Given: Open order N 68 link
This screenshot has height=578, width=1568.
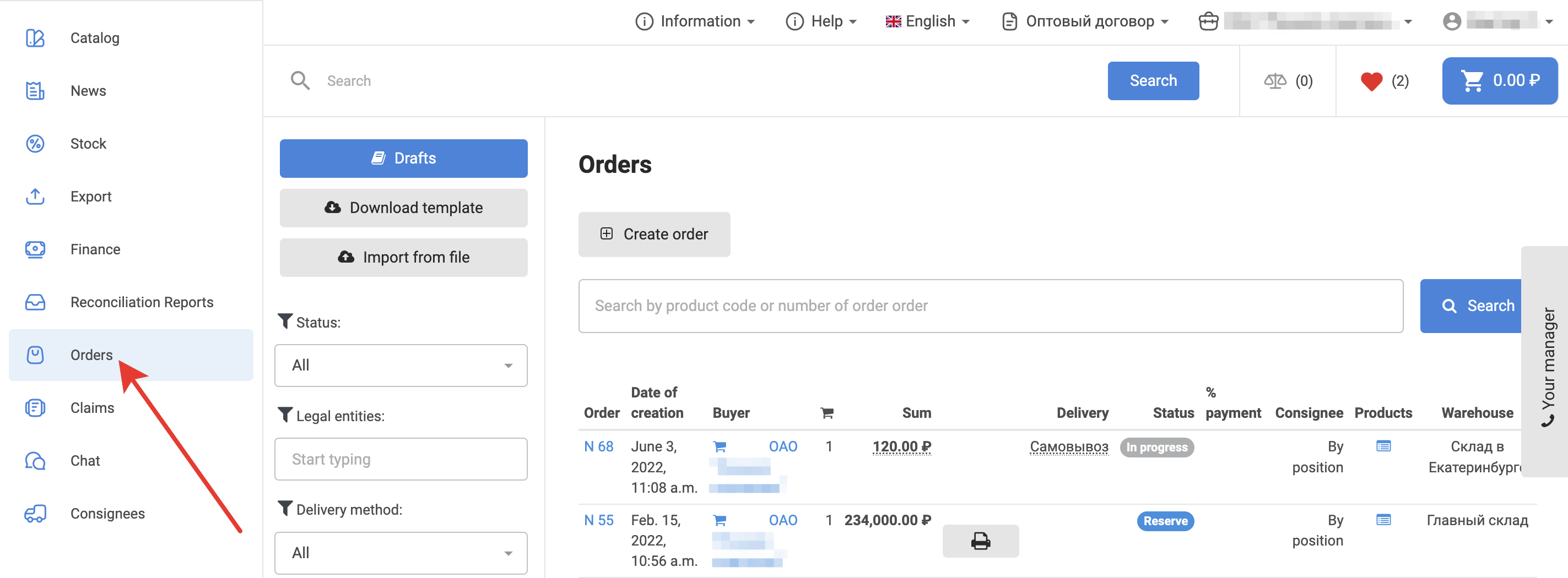Looking at the screenshot, I should [598, 446].
